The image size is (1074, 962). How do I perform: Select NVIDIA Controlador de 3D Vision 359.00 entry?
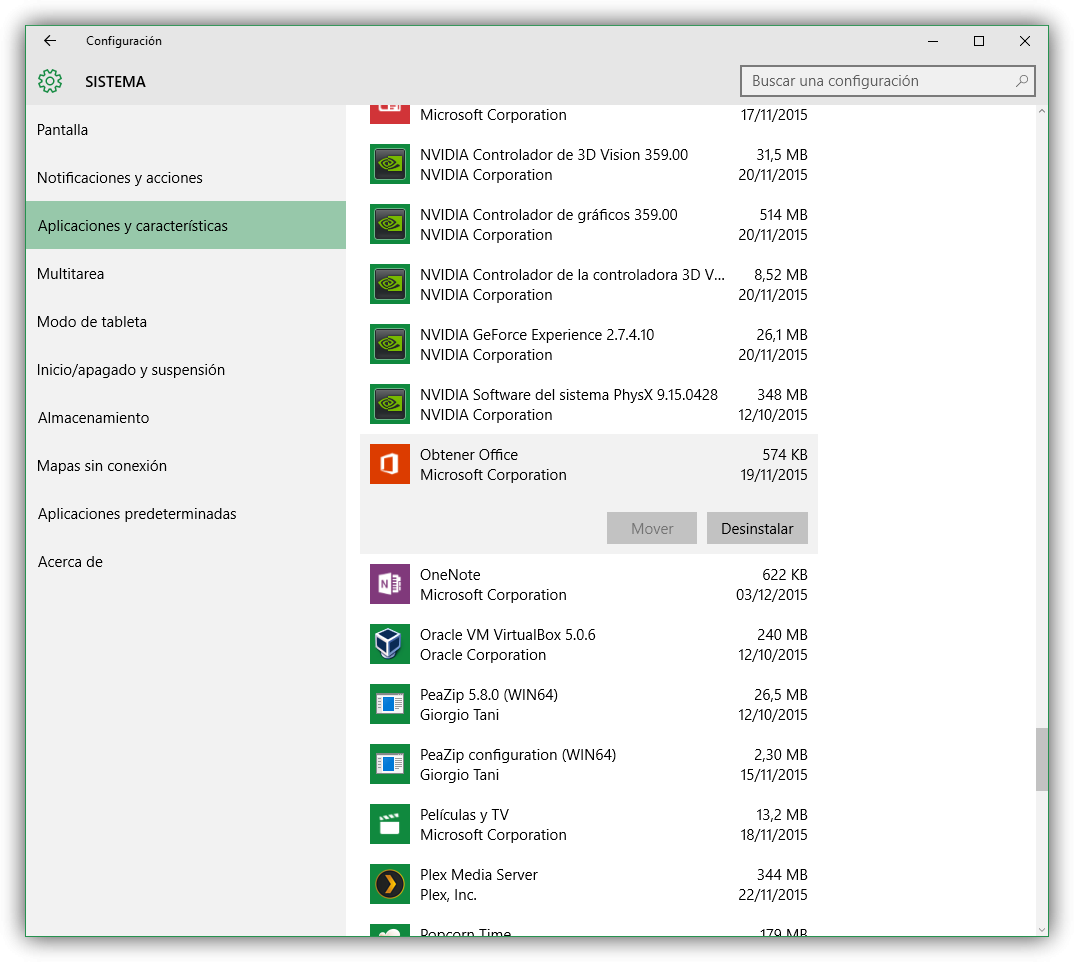[x=588, y=164]
